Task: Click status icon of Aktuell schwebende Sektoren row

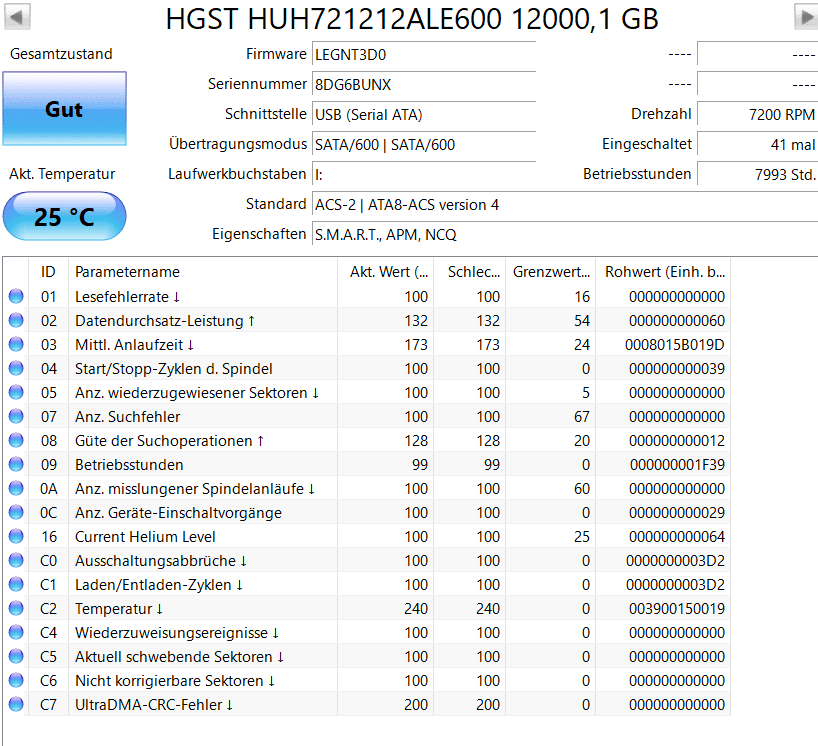Action: click(x=16, y=656)
